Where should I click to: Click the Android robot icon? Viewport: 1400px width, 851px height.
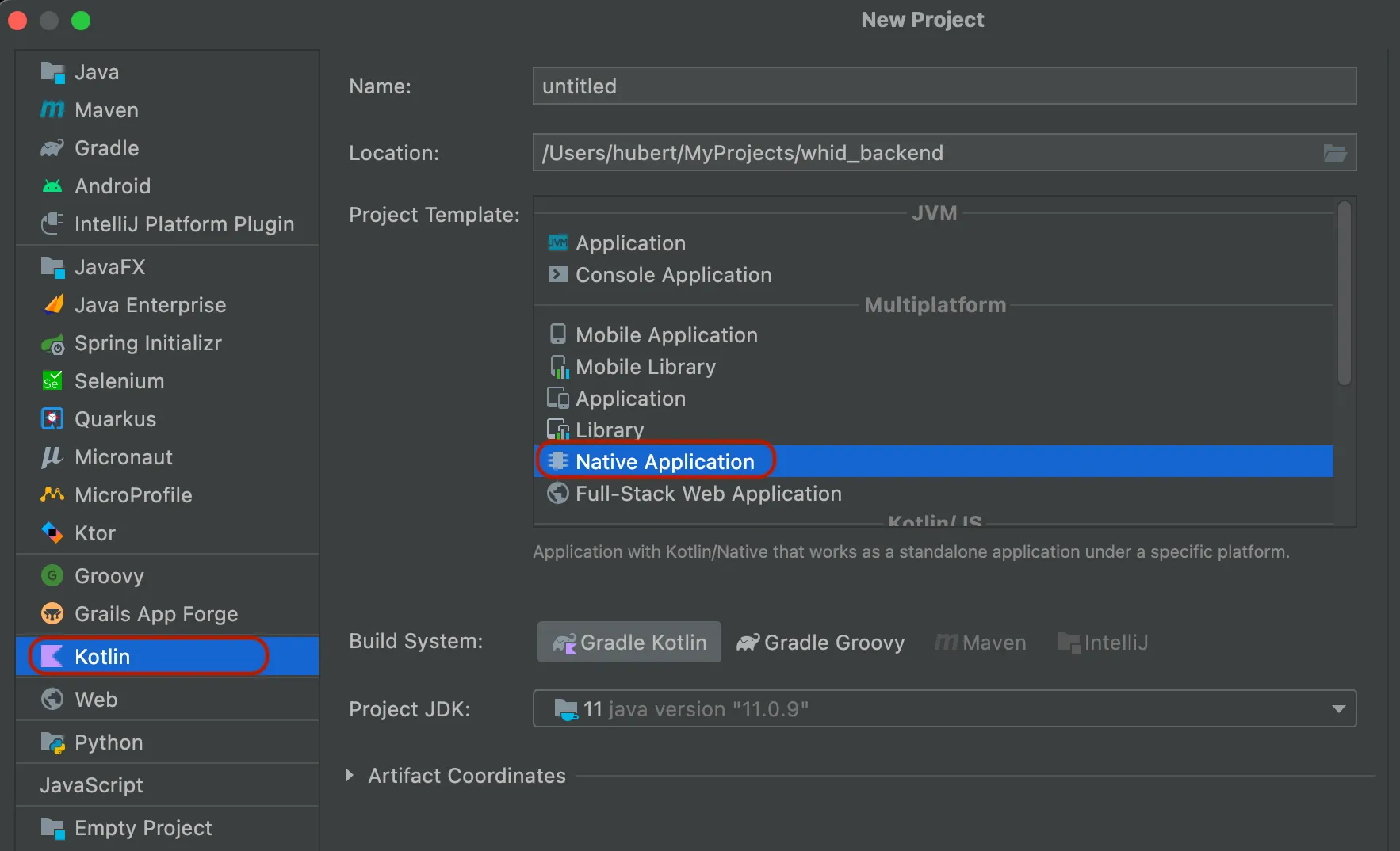coord(52,186)
